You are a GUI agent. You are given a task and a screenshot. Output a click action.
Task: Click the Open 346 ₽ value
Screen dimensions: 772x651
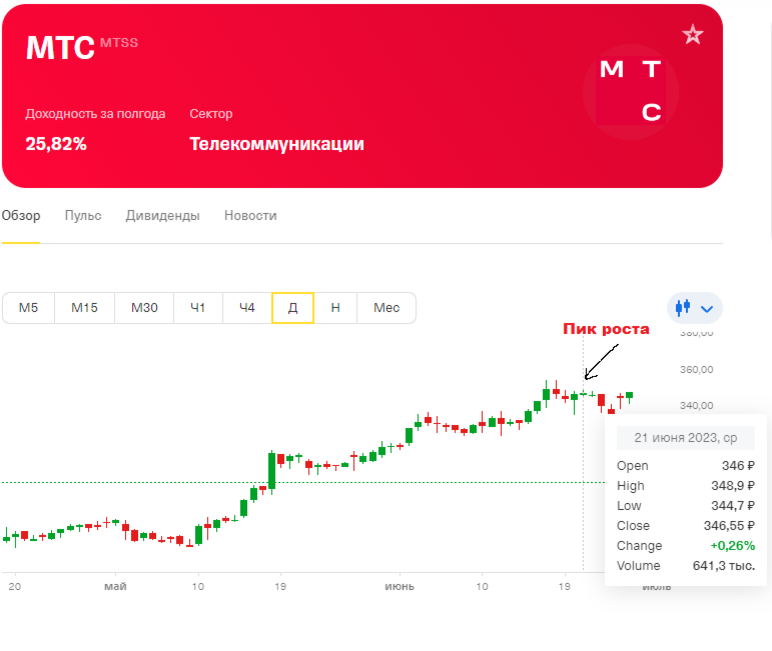pyautogui.click(x=738, y=466)
